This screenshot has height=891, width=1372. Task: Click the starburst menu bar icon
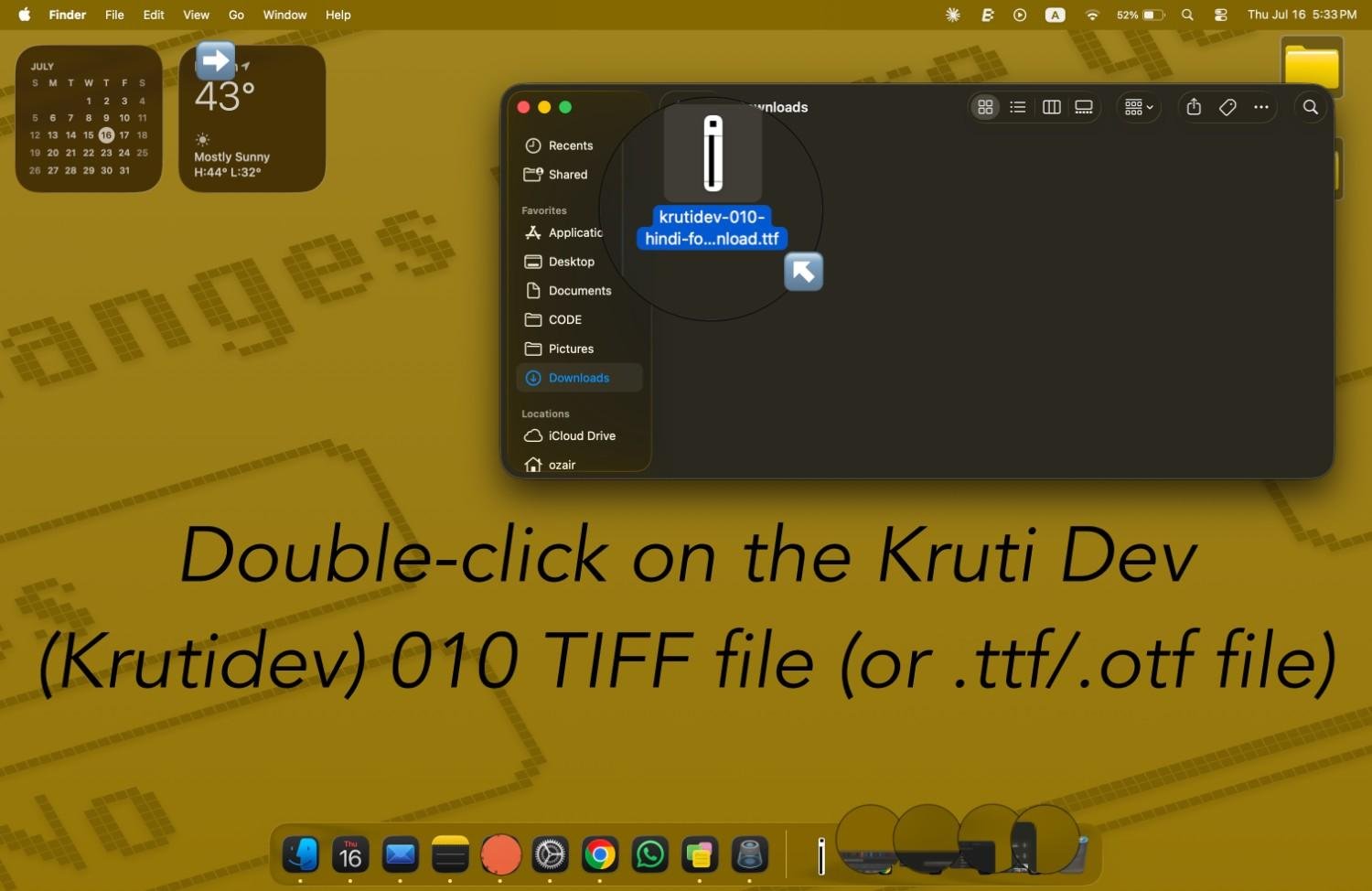[x=953, y=15]
